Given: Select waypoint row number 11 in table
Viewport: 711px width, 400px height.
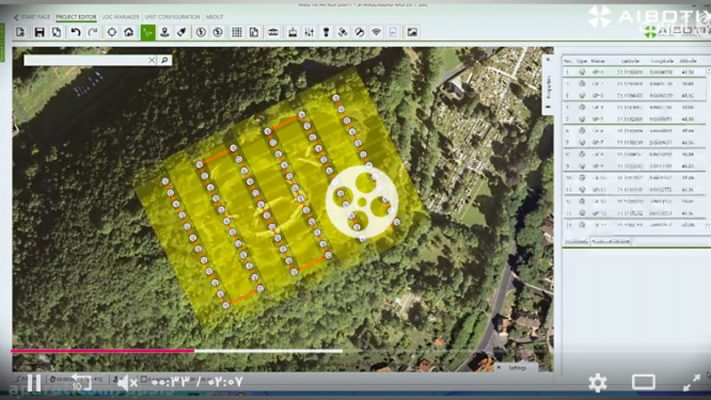Looking at the screenshot, I should [634, 190].
